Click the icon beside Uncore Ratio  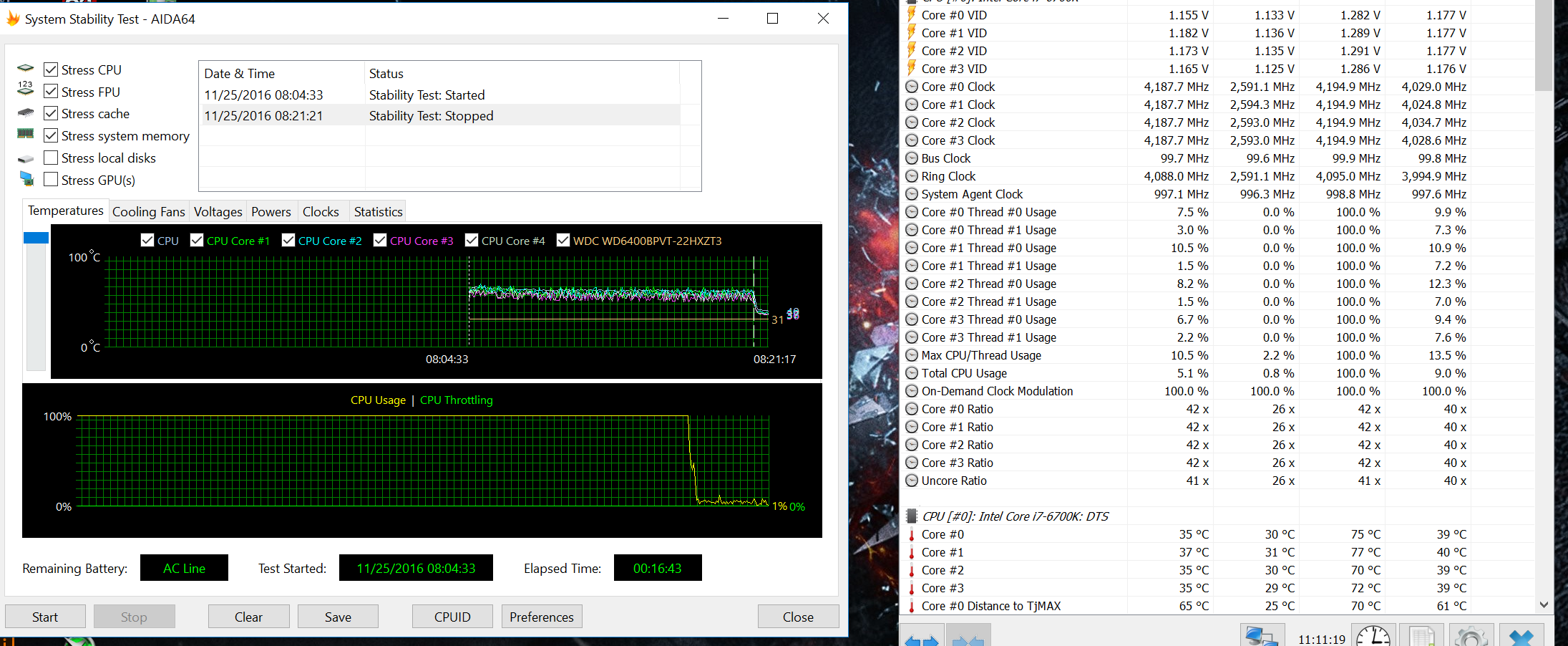912,481
